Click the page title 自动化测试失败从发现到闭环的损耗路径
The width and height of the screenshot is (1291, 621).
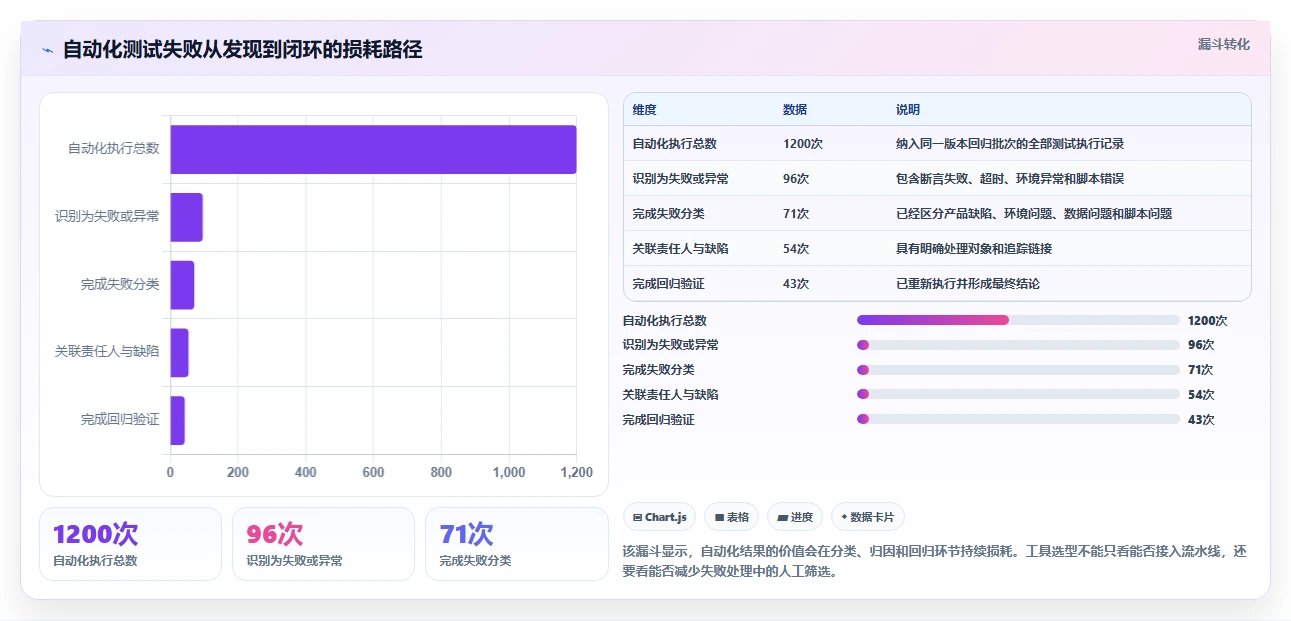pos(243,50)
